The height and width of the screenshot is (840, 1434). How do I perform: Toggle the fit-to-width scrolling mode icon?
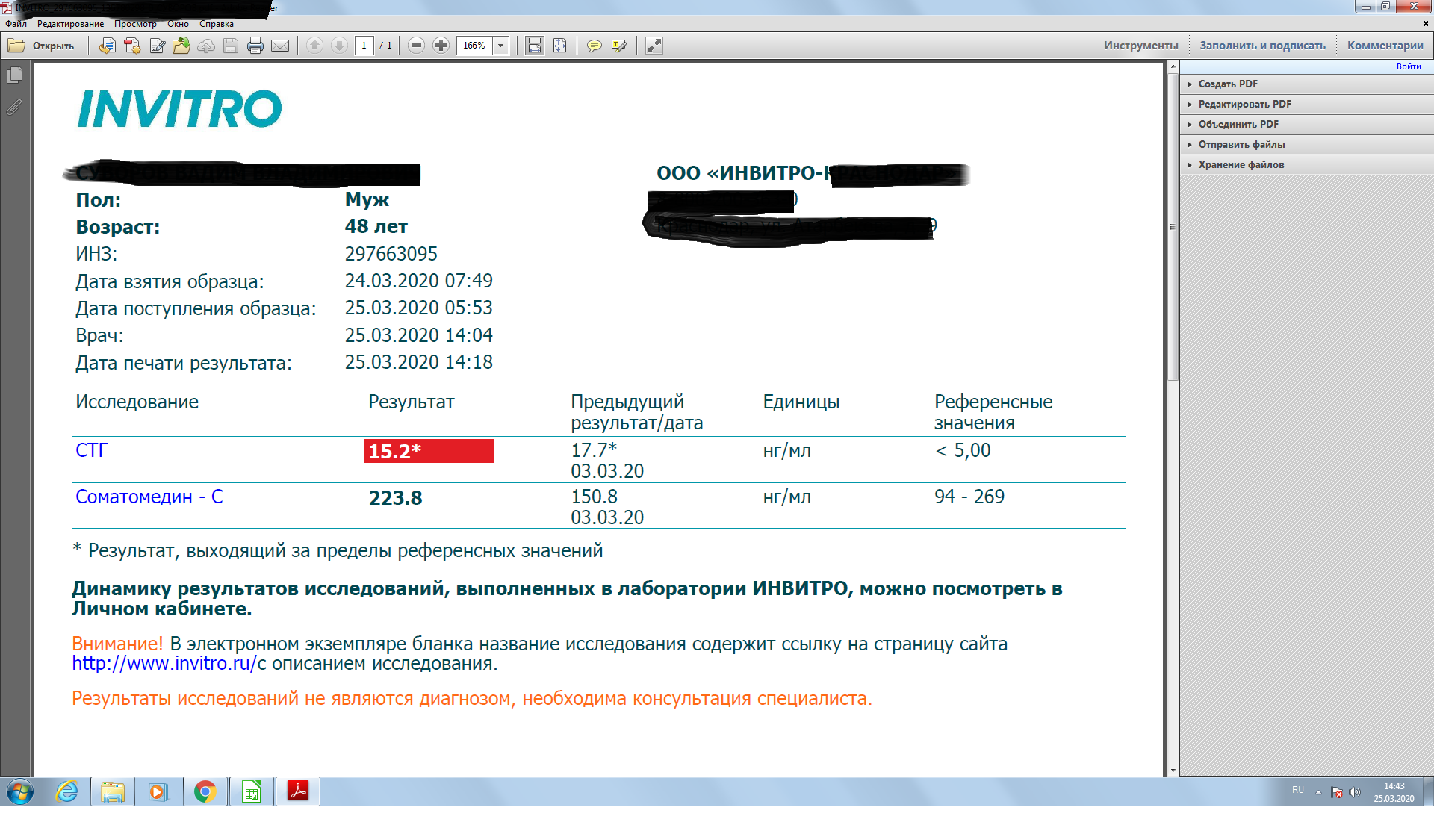(x=535, y=46)
